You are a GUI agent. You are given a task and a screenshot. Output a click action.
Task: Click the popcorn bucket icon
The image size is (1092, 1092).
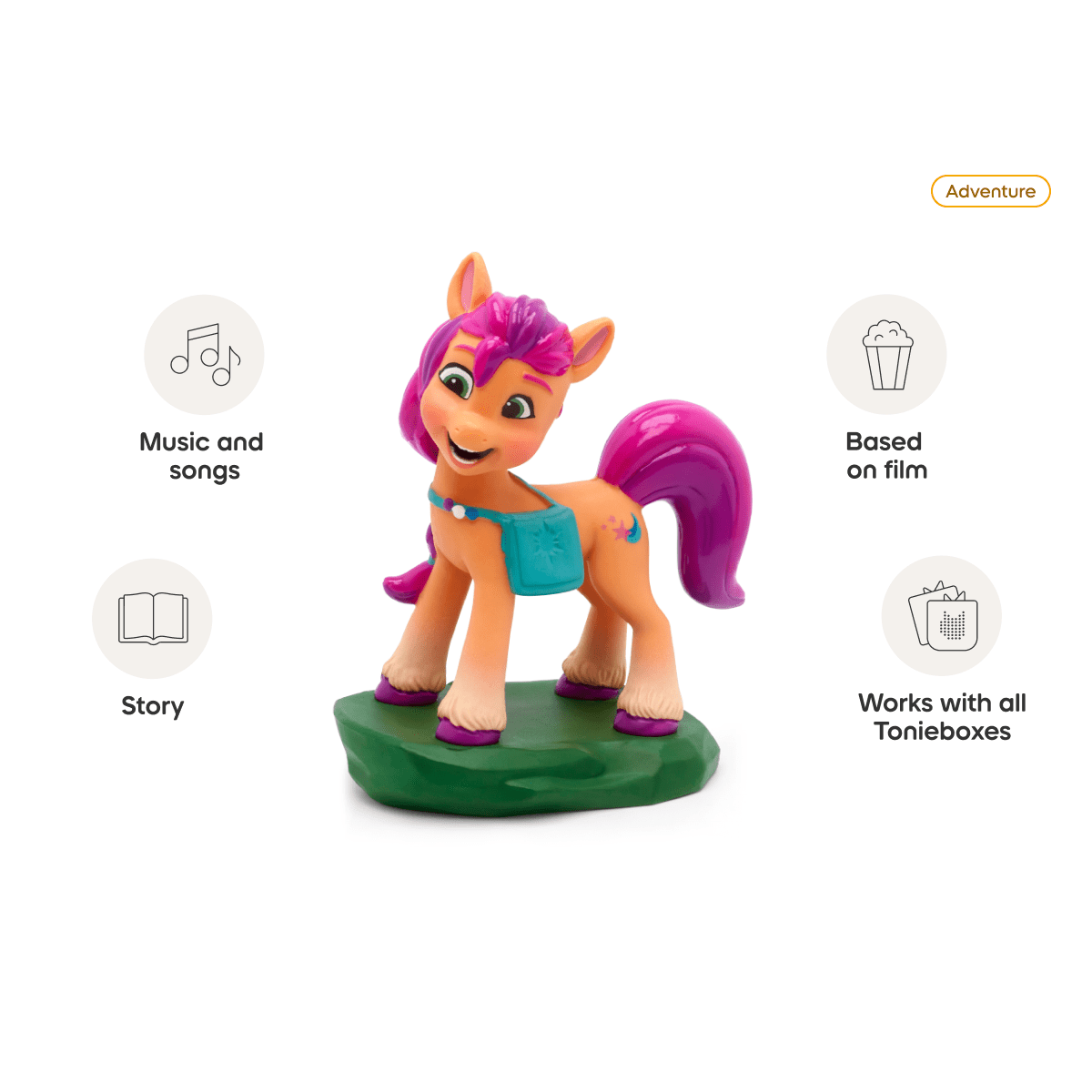pos(886,354)
